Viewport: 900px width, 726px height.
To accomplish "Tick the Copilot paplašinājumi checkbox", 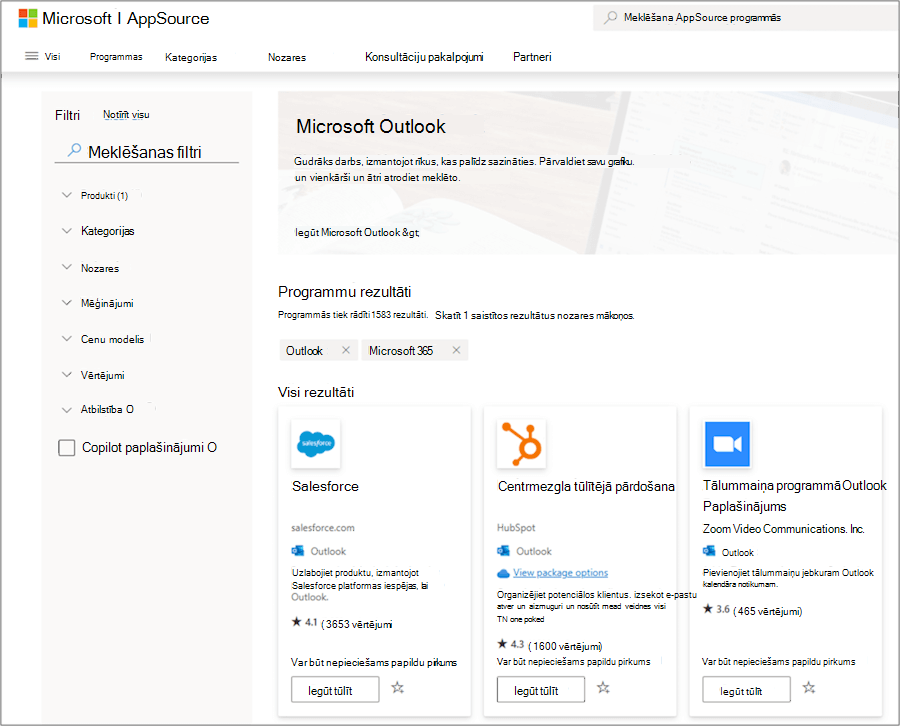I will [x=67, y=448].
